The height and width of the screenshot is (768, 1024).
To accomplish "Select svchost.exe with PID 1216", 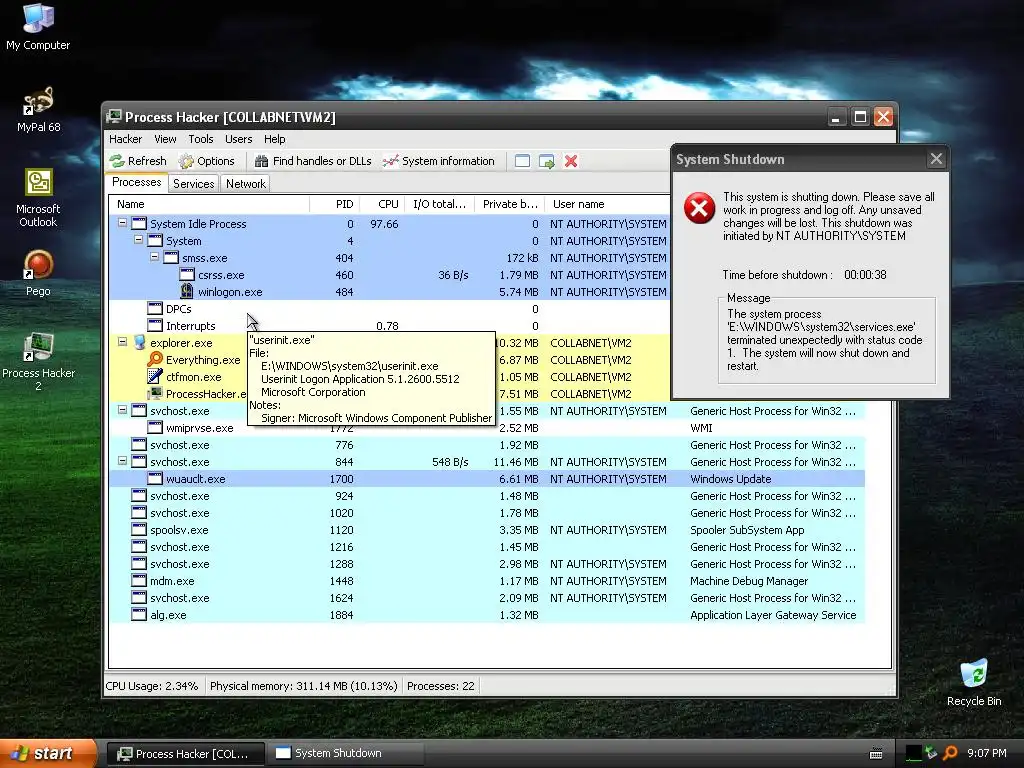I will tap(487, 547).
